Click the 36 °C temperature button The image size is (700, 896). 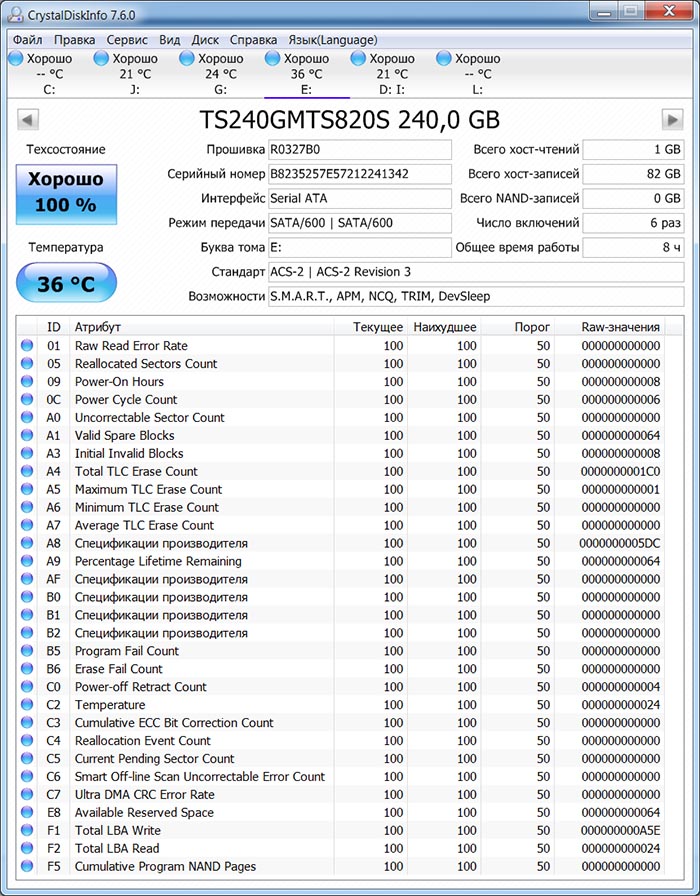coord(66,283)
